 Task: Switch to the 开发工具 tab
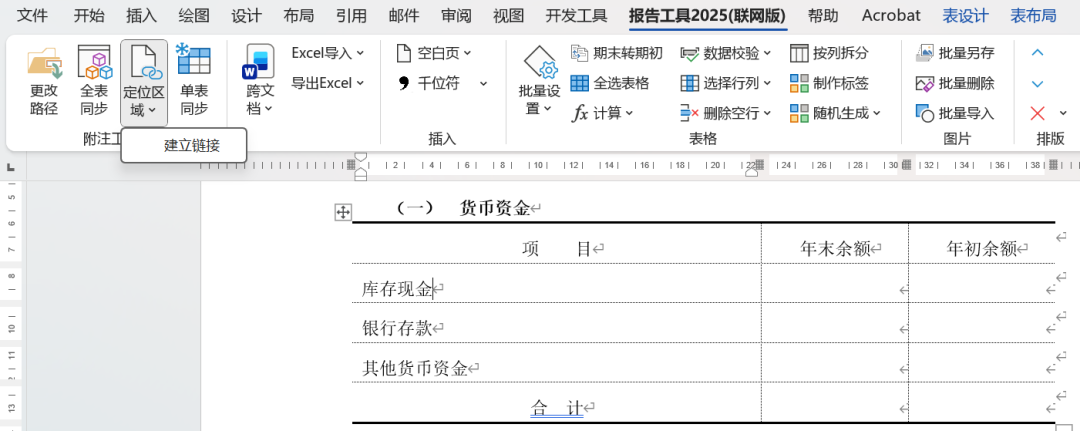pos(577,15)
